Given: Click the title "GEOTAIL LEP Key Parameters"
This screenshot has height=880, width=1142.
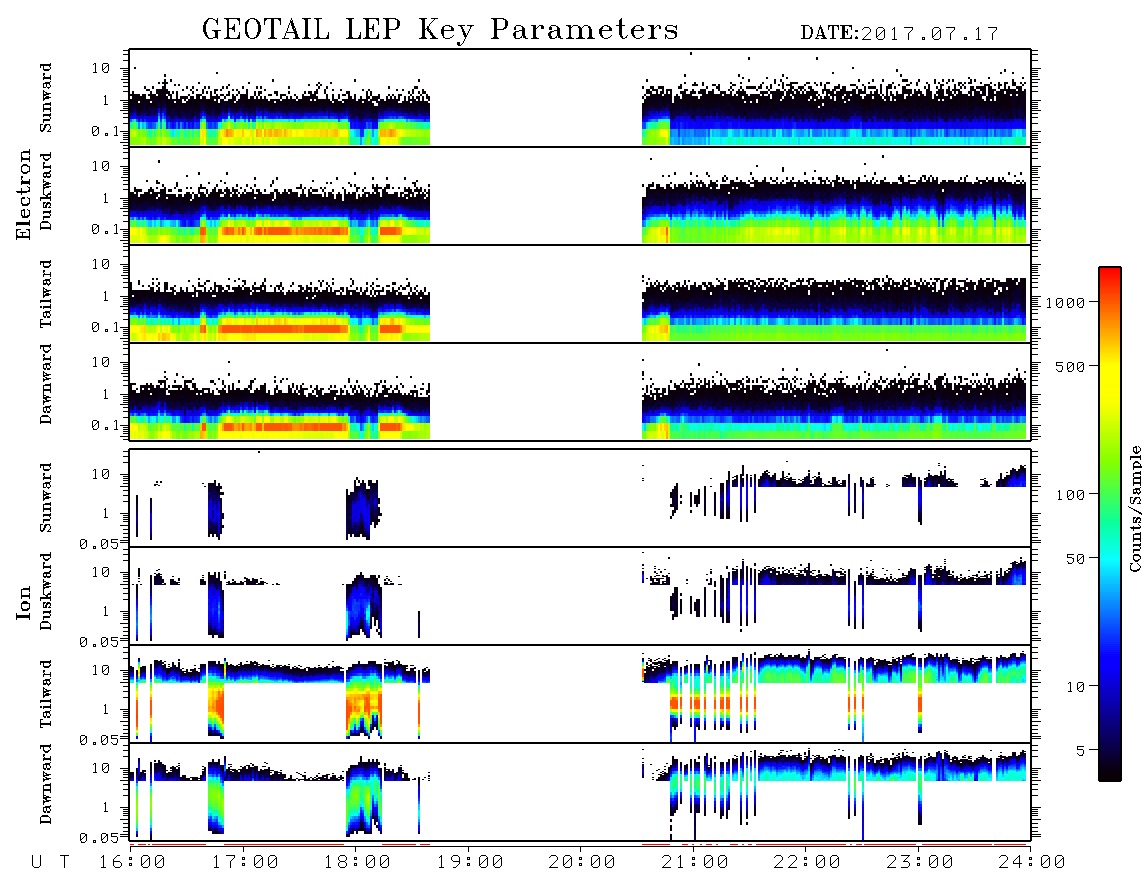Looking at the screenshot, I should (440, 30).
